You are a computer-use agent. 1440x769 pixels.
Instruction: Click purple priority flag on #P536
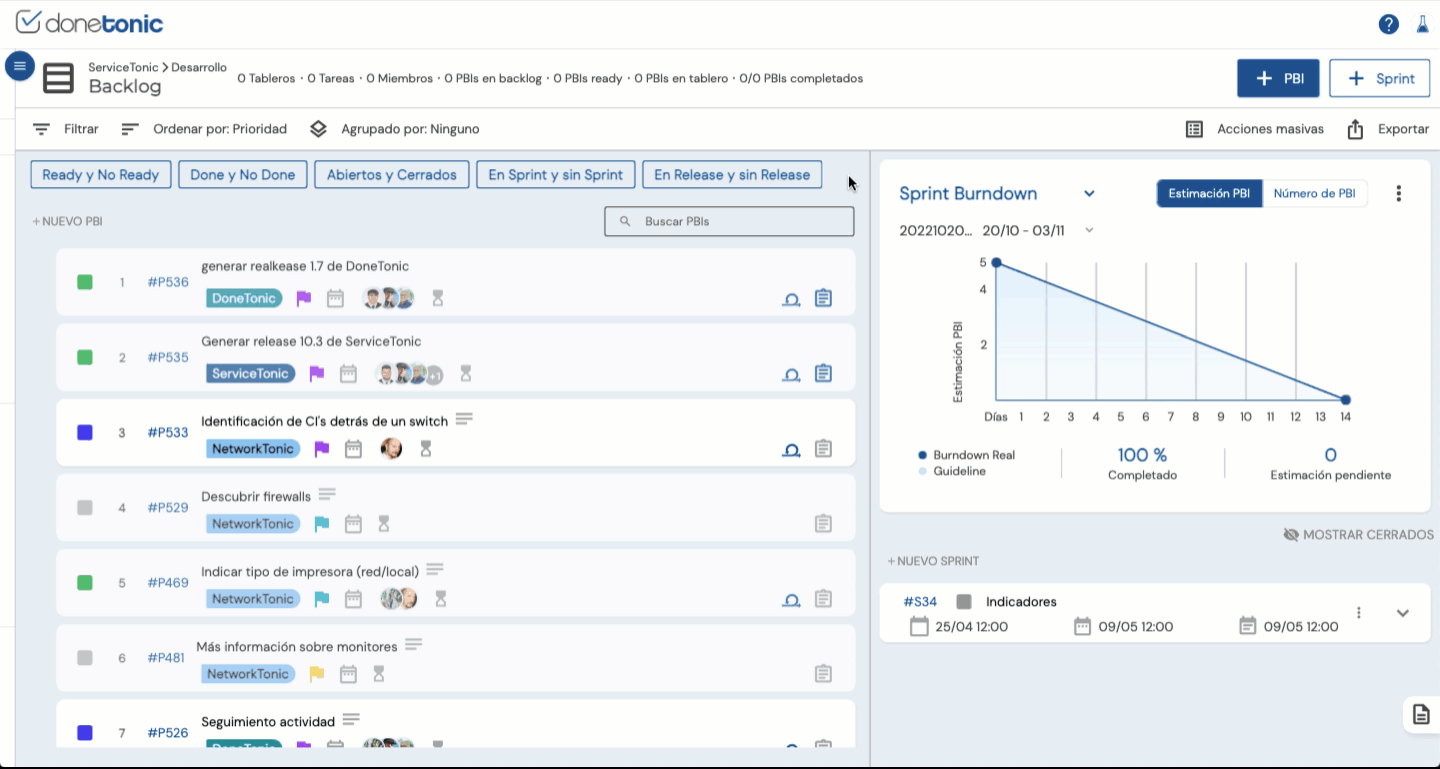click(304, 298)
